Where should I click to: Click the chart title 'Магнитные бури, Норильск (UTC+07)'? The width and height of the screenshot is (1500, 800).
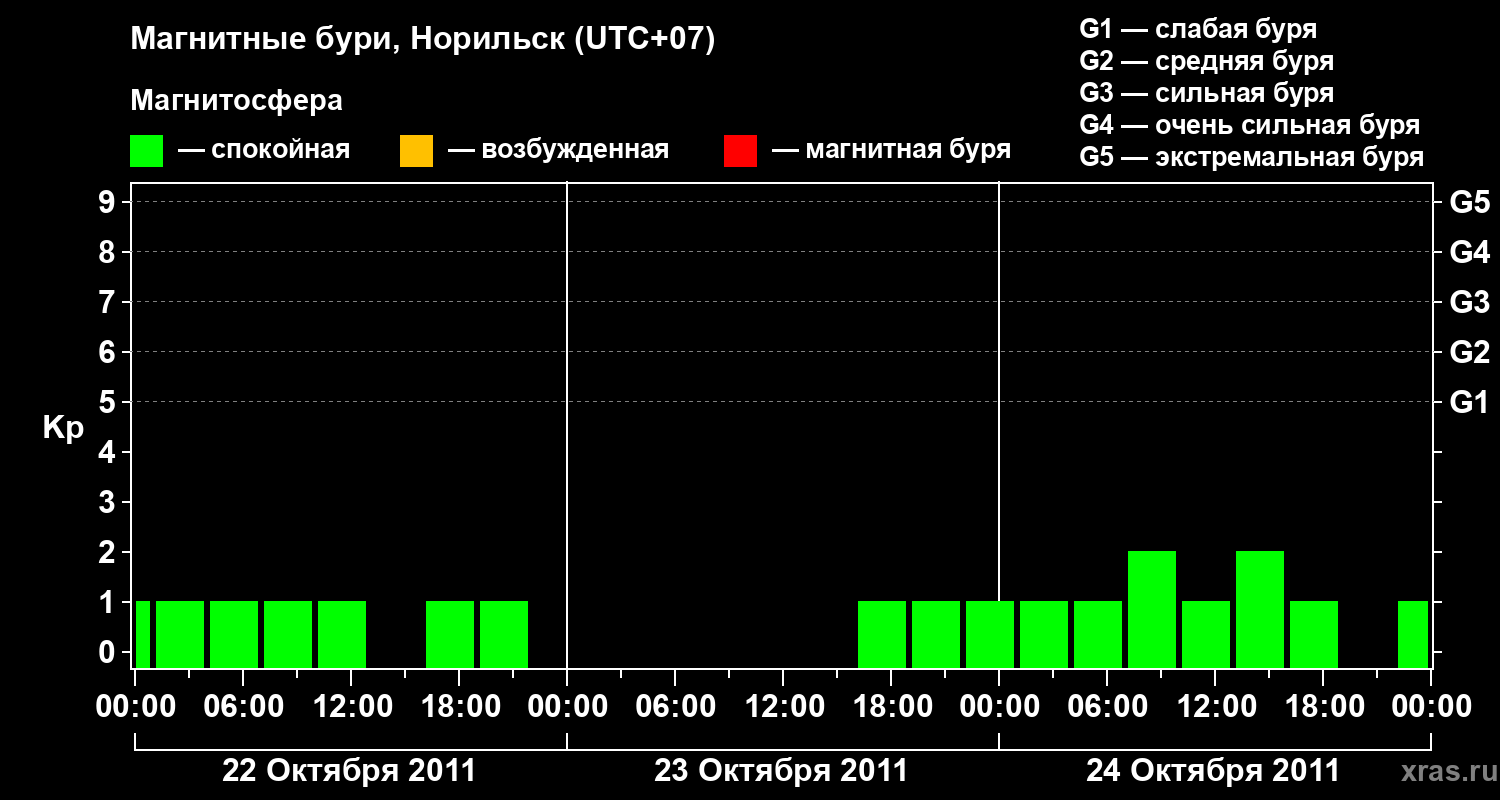pyautogui.click(x=423, y=39)
